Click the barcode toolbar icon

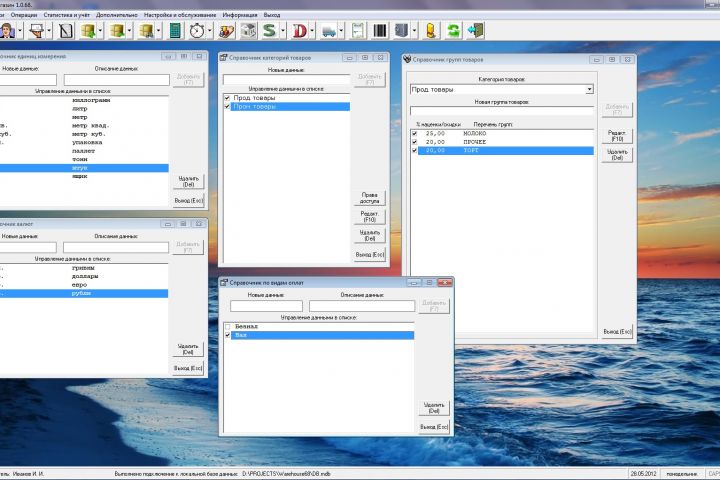point(380,31)
